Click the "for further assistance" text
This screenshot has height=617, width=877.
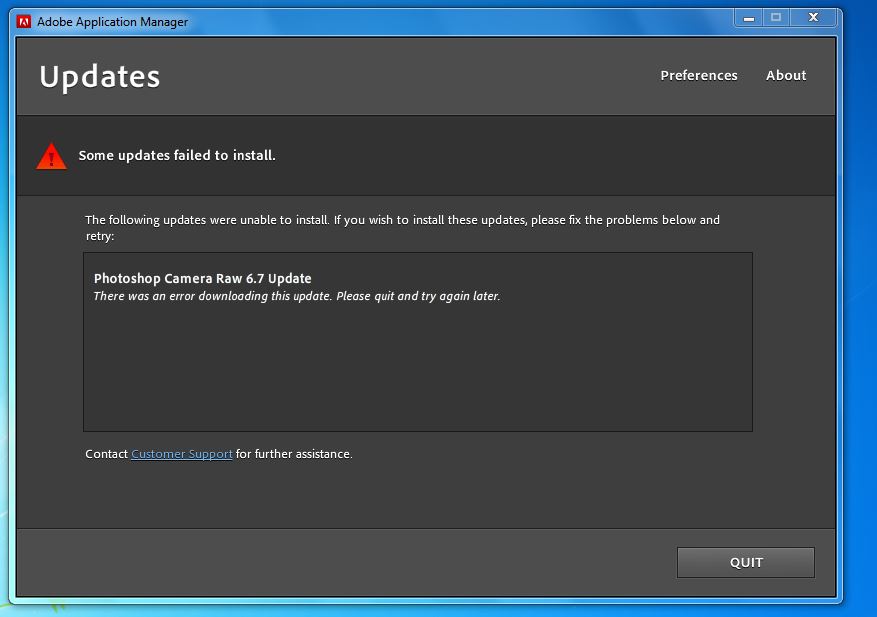click(x=294, y=454)
